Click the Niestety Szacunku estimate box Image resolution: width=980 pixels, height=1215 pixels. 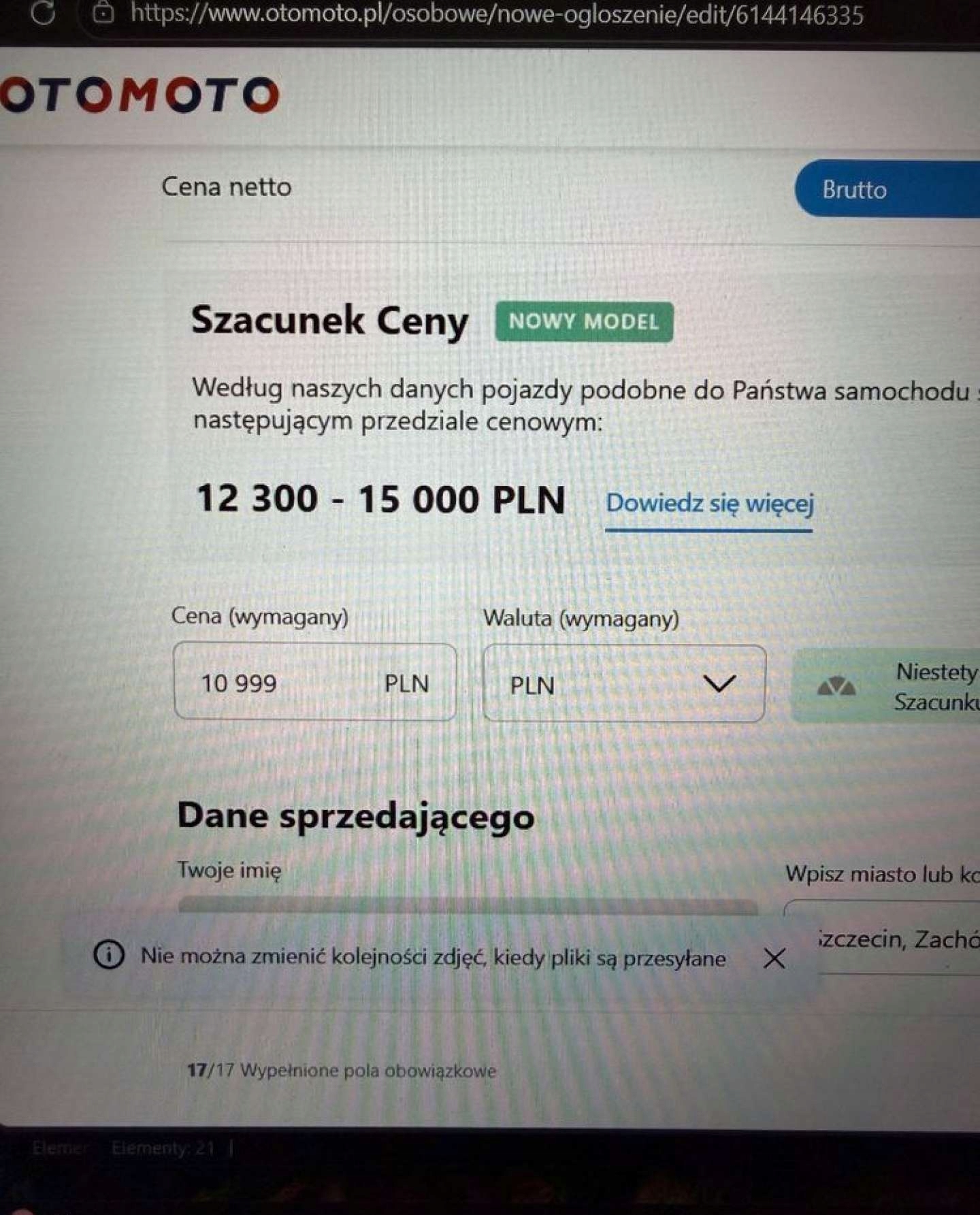(886, 685)
